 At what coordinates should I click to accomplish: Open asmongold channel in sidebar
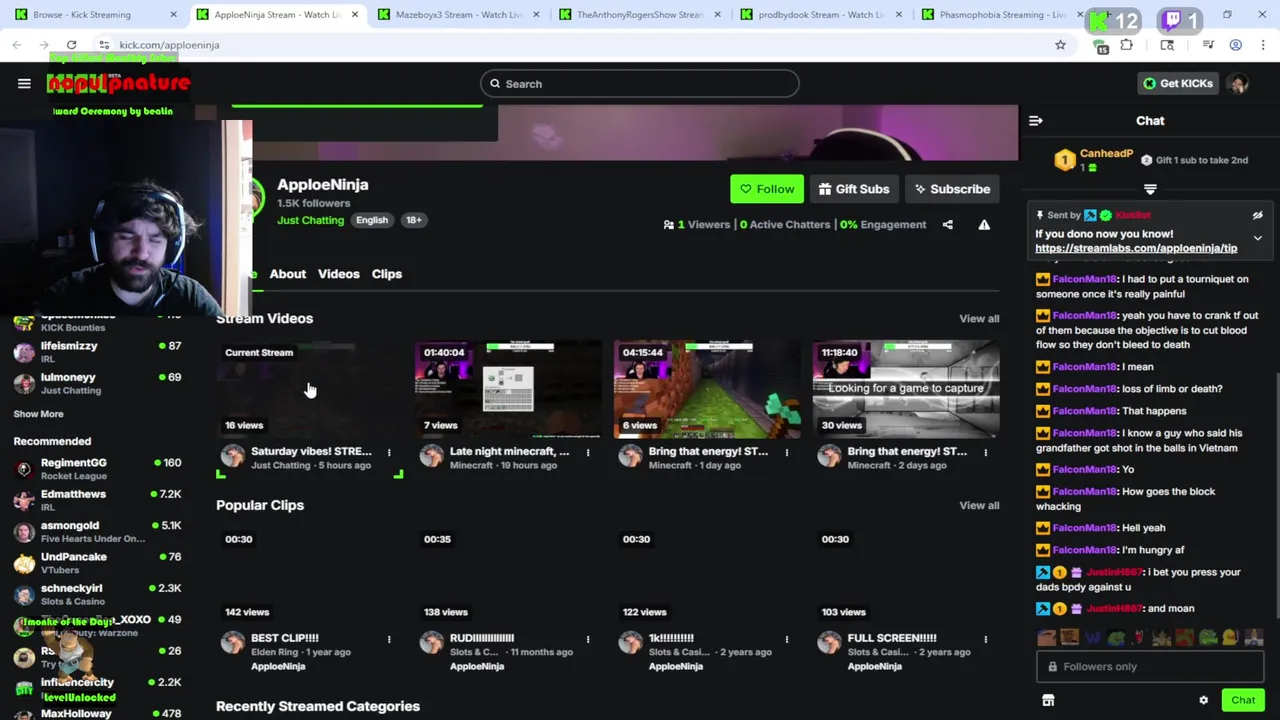(97, 532)
